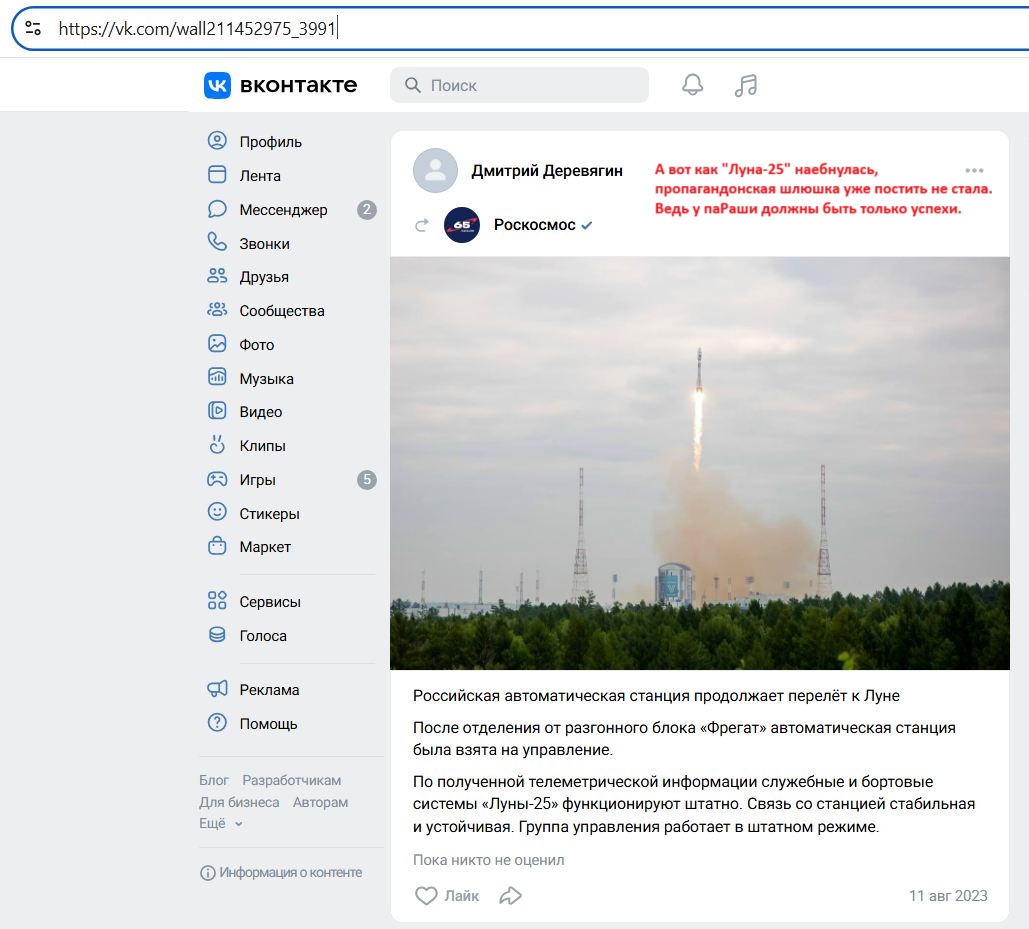This screenshot has width=1029, height=929.
Task: Click the Маркет bag icon
Action: tap(217, 546)
